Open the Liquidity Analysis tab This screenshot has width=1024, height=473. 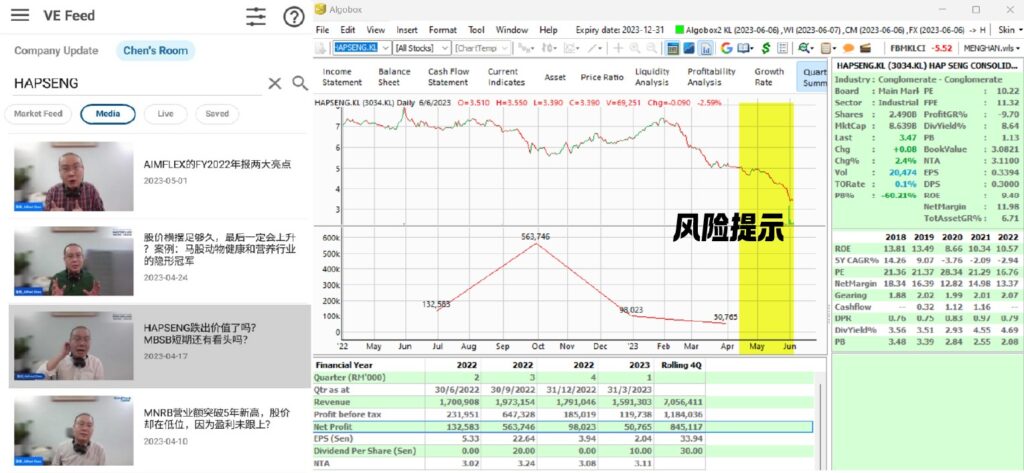[652, 77]
